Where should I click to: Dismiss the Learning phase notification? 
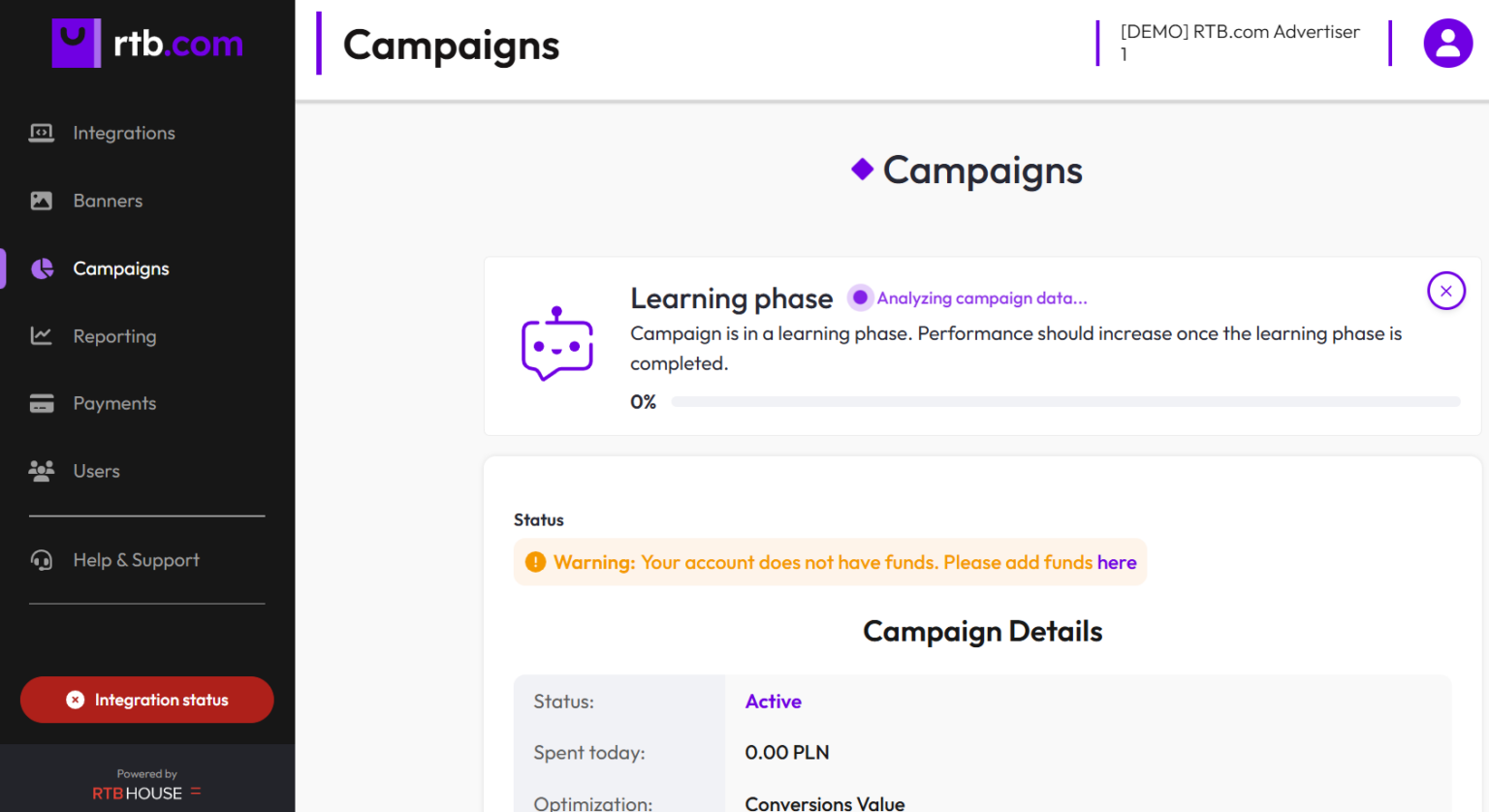[1446, 291]
